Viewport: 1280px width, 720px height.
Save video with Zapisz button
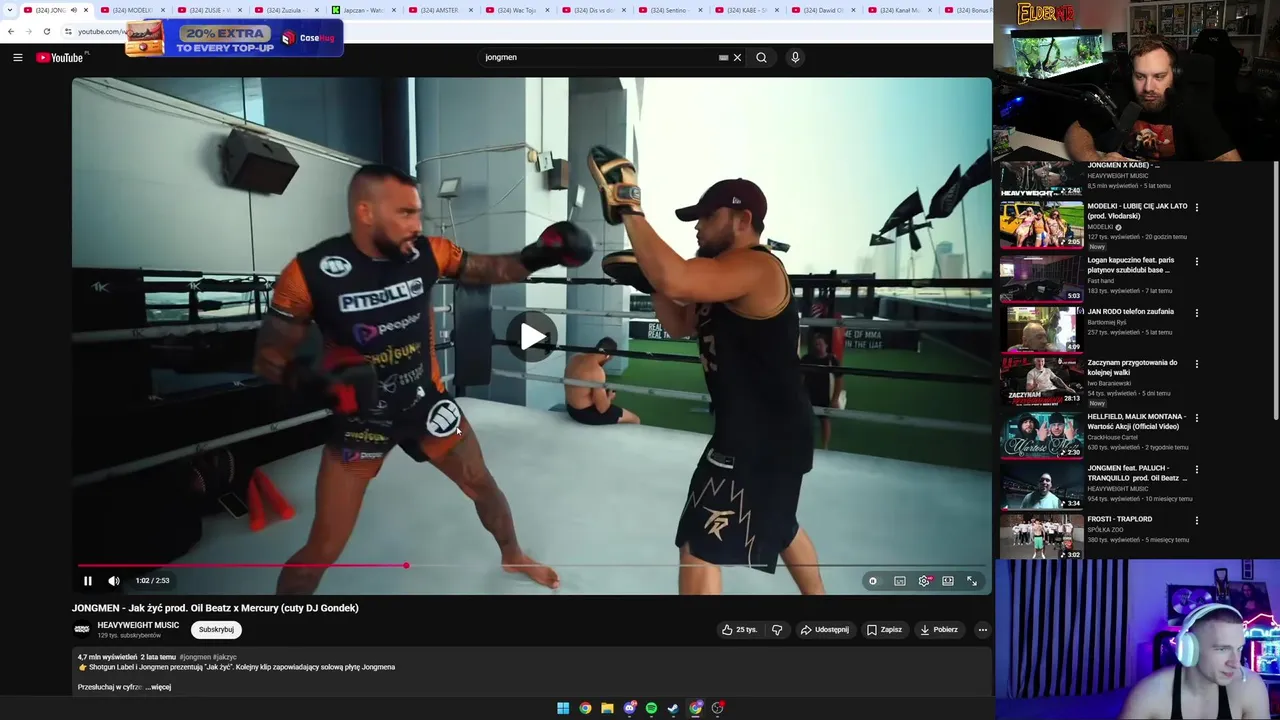point(884,630)
